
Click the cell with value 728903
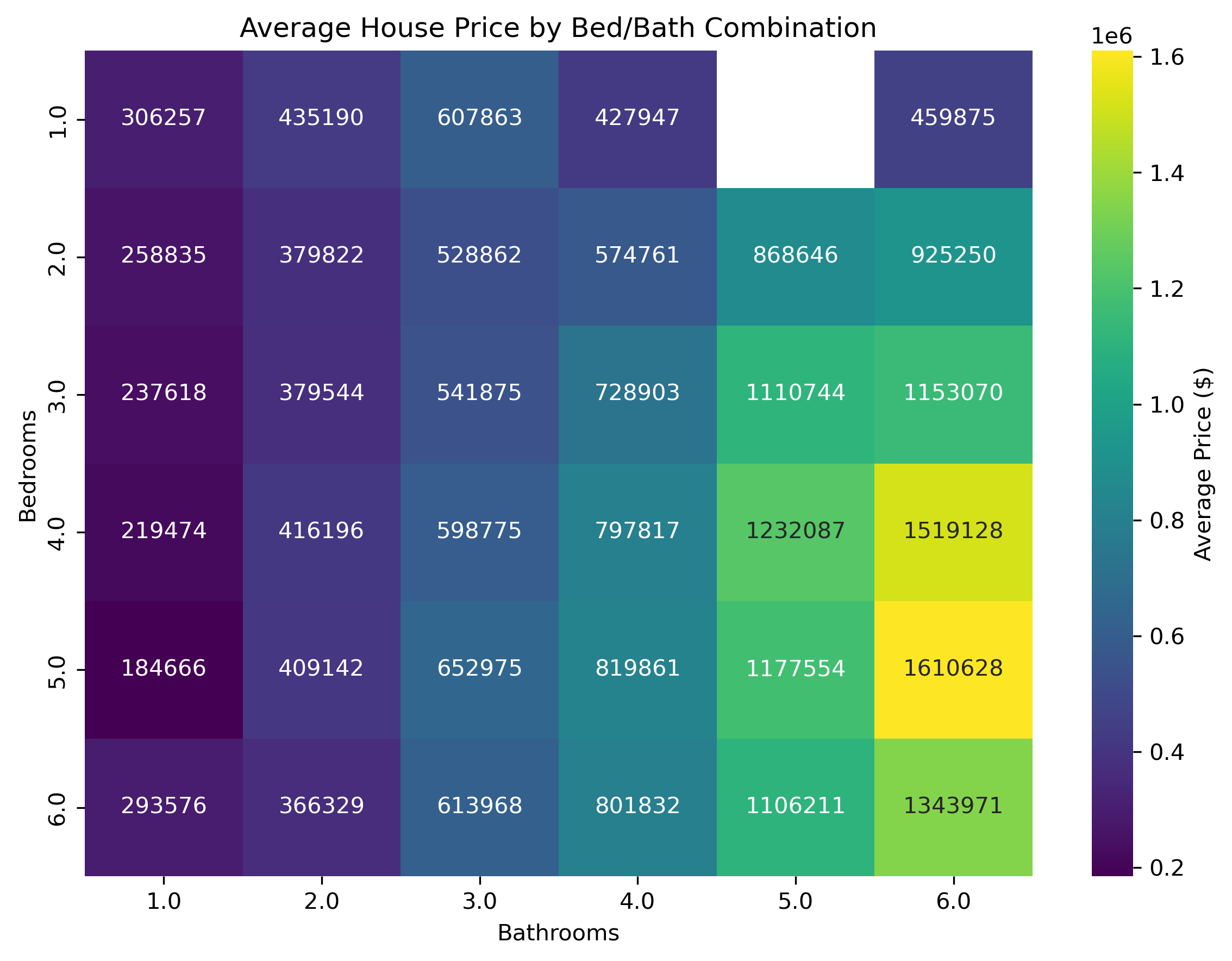click(637, 393)
